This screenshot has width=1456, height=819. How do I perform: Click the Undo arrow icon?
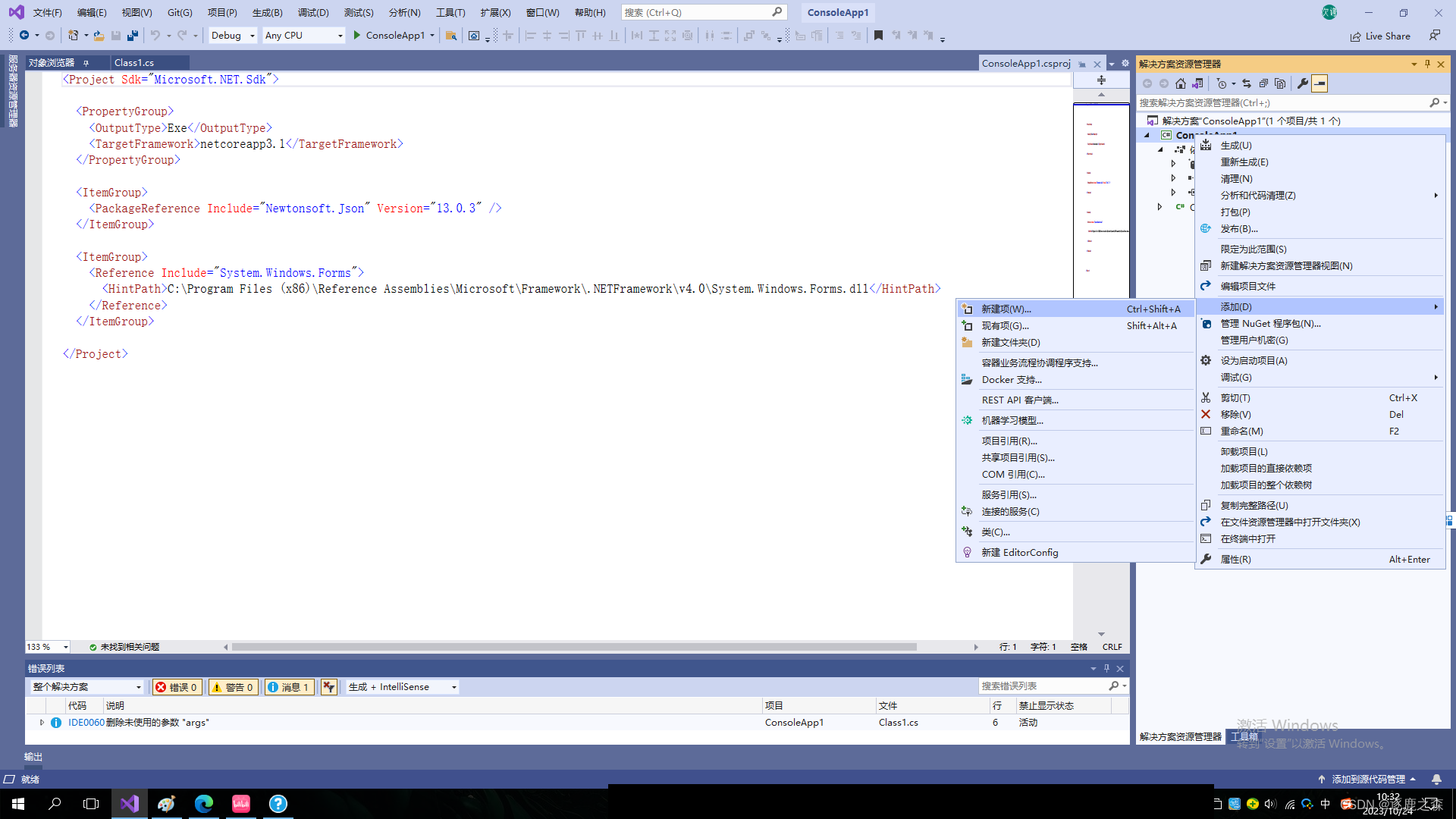point(155,36)
